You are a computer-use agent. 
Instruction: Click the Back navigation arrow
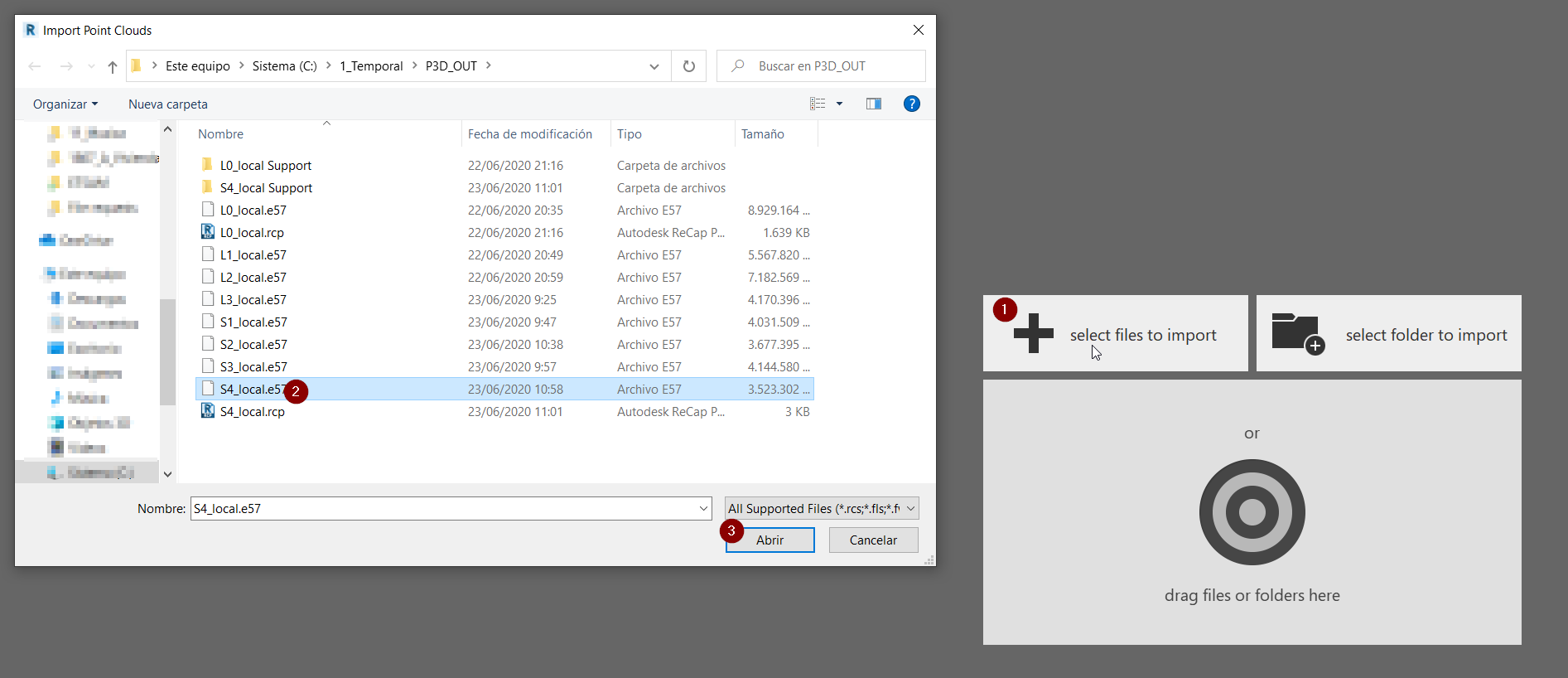[x=35, y=66]
